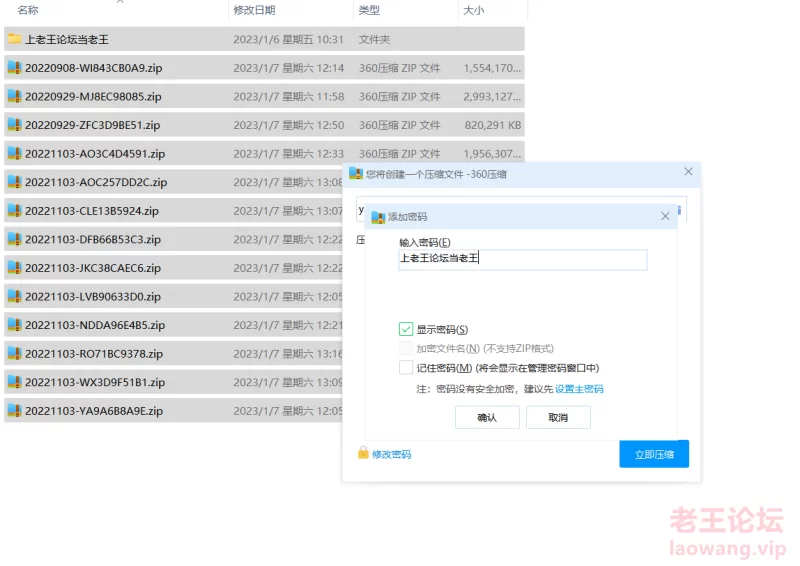Click the disabled 加密文件名(N) checkbox
Image resolution: width=800 pixels, height=566 pixels.
(406, 348)
